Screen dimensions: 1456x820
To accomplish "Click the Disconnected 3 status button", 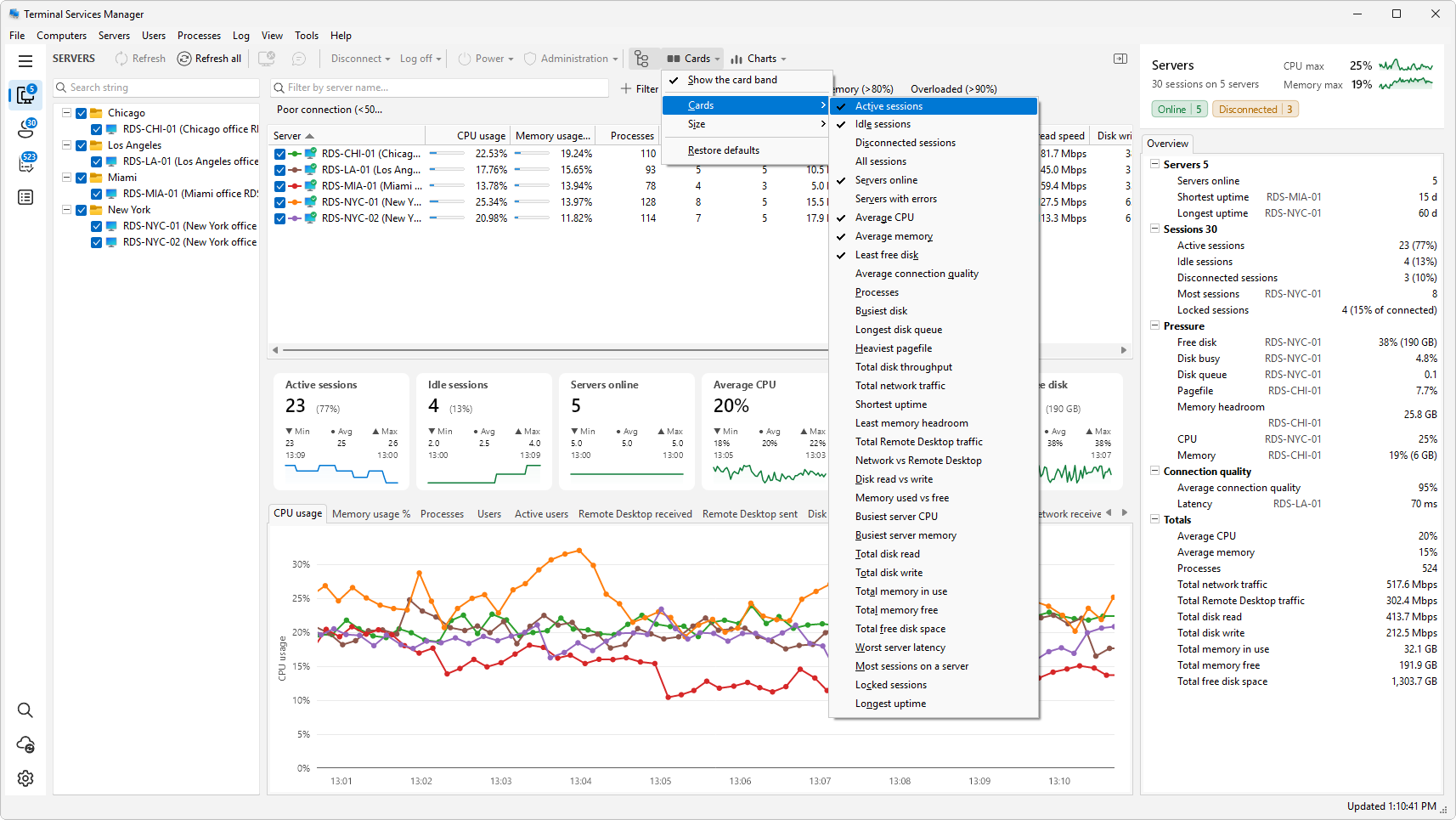I will tap(1255, 110).
